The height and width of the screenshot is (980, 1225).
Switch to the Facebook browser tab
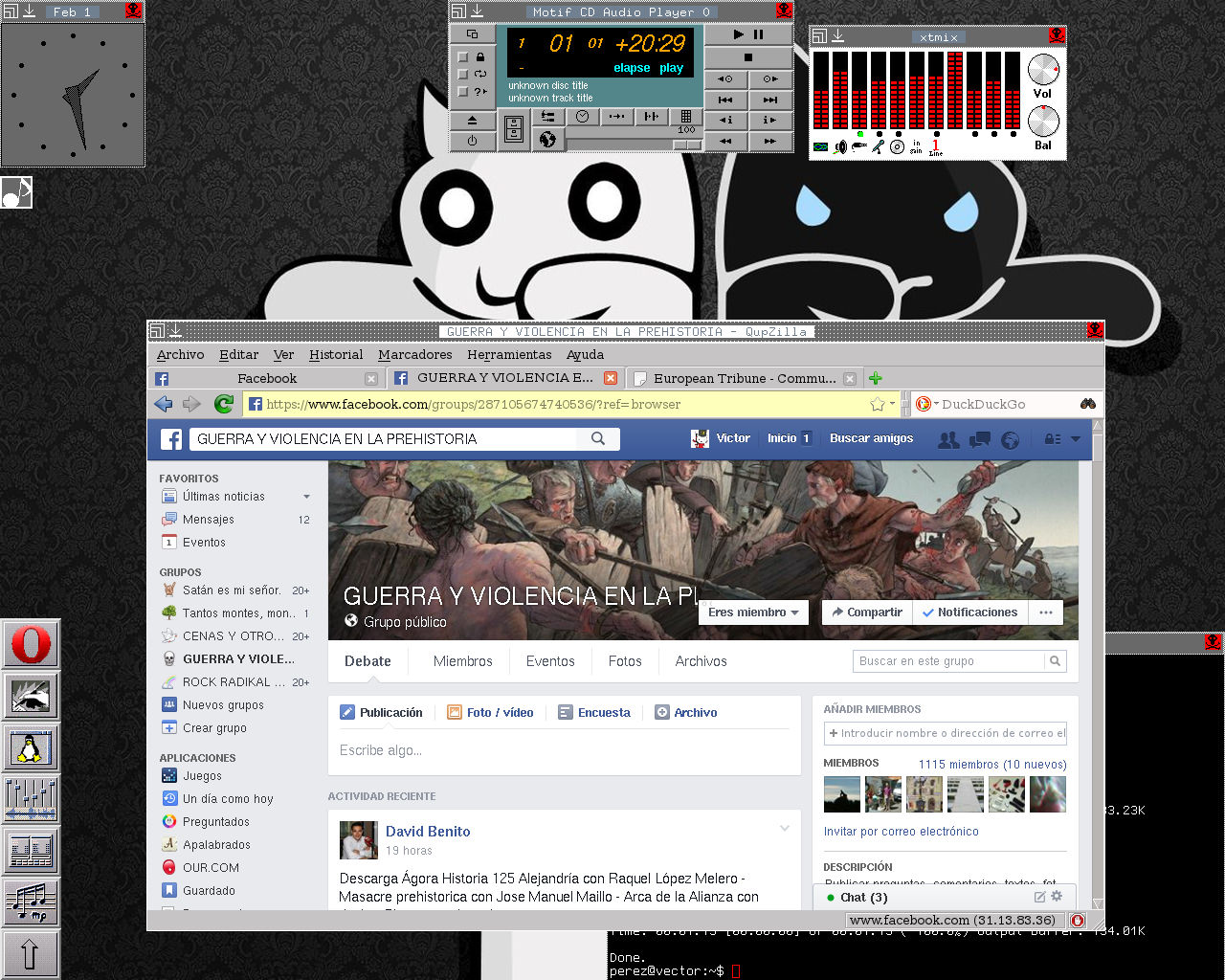(x=266, y=378)
